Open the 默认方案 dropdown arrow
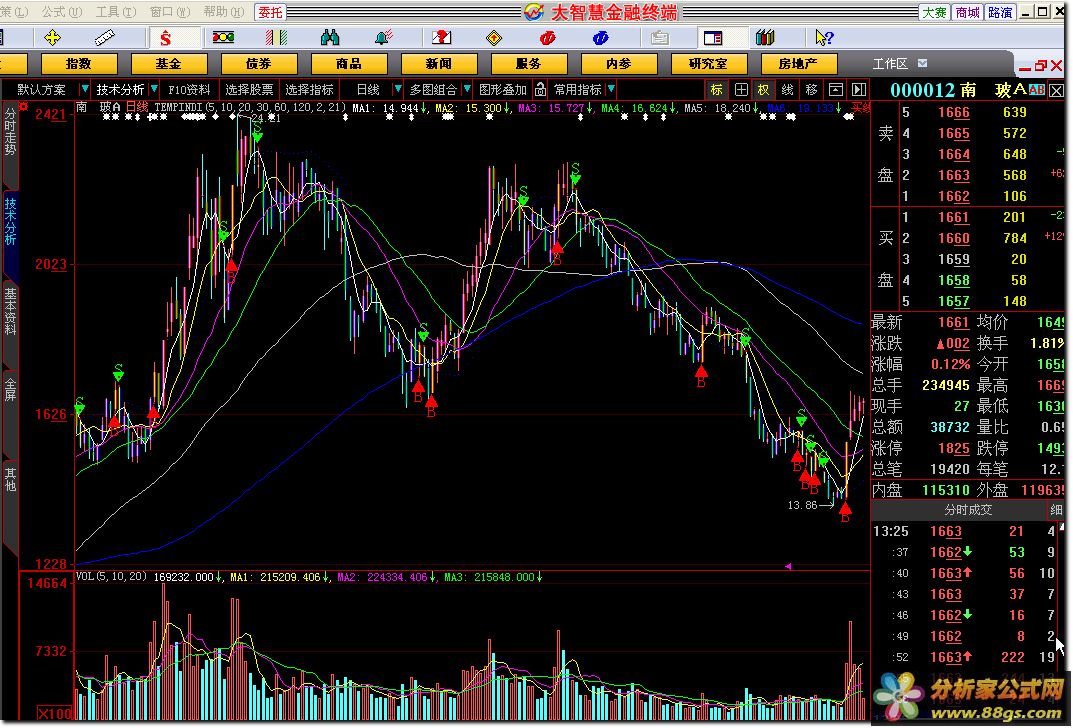This screenshot has height=728, width=1073. pyautogui.click(x=84, y=90)
